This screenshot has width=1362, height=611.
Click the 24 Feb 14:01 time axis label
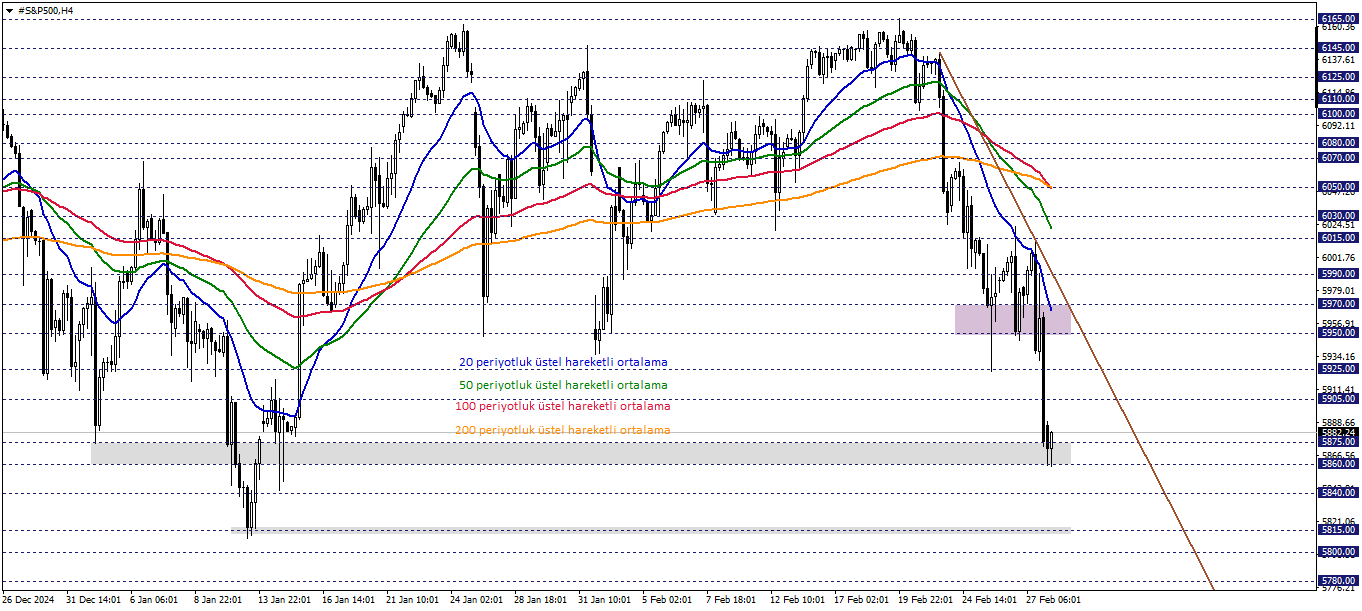coord(989,600)
